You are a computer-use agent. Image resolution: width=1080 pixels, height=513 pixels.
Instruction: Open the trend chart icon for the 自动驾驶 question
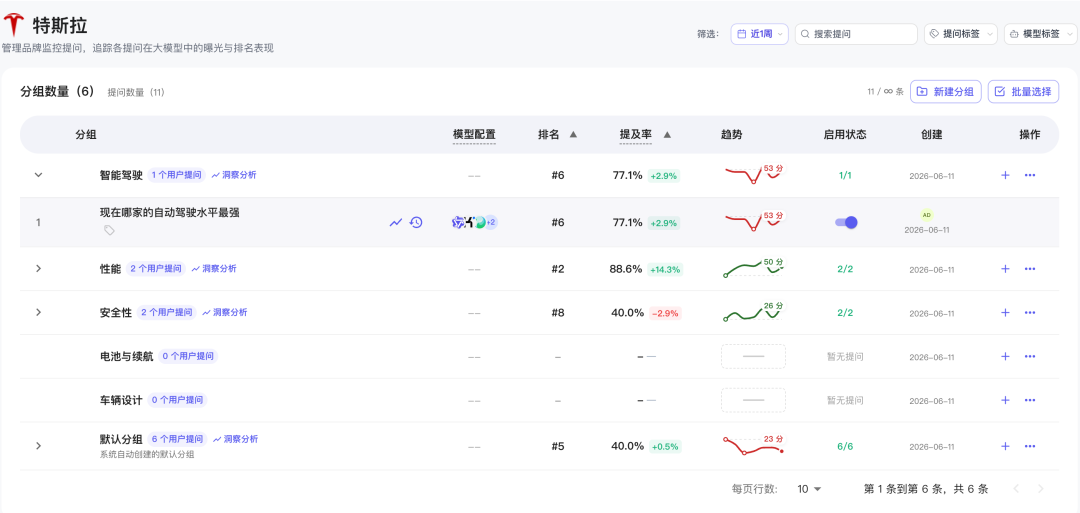[395, 222]
